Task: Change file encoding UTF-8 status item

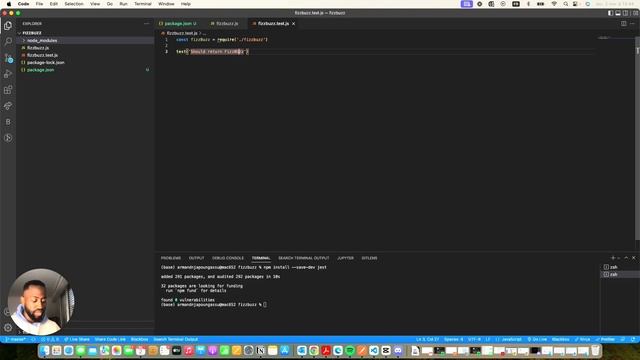Action: (474, 339)
